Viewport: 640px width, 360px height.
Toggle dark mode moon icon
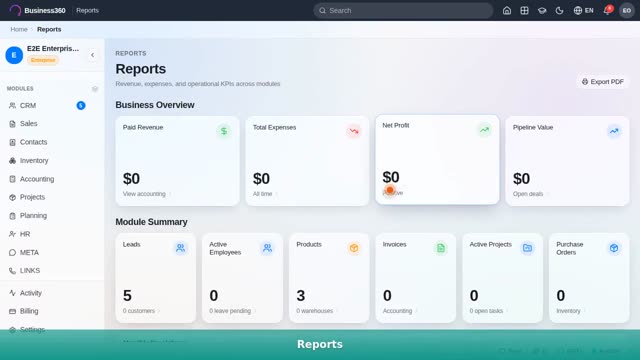[560, 11]
